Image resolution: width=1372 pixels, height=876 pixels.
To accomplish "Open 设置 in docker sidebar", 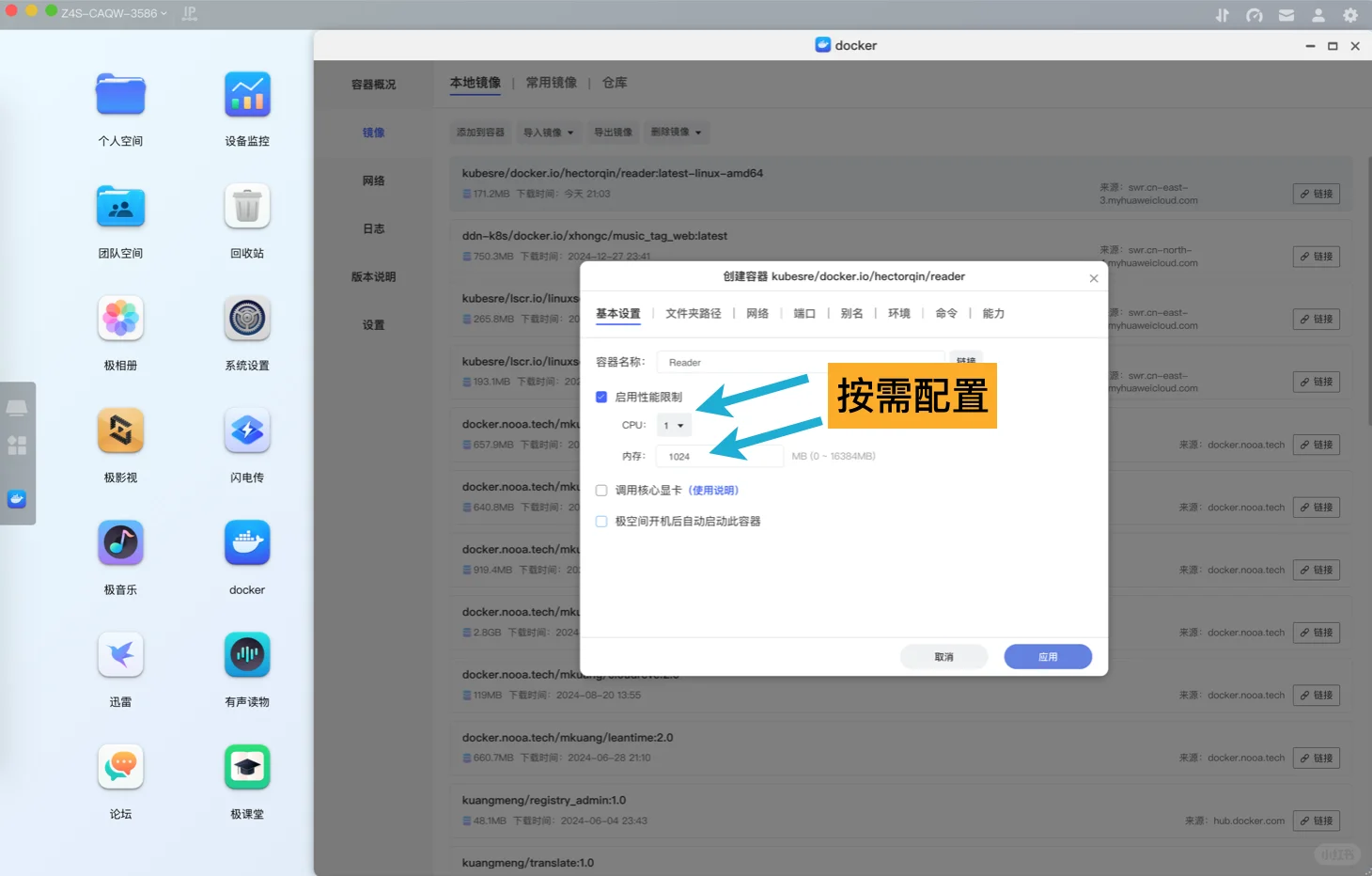I will (x=373, y=324).
